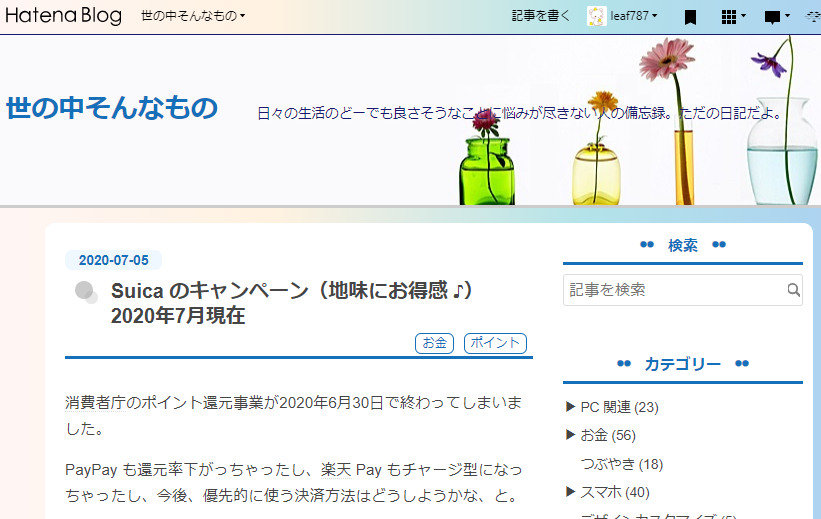Screen dimensions: 821x519
Task: Open the Suica のキャンペーン article title
Action: [x=291, y=303]
